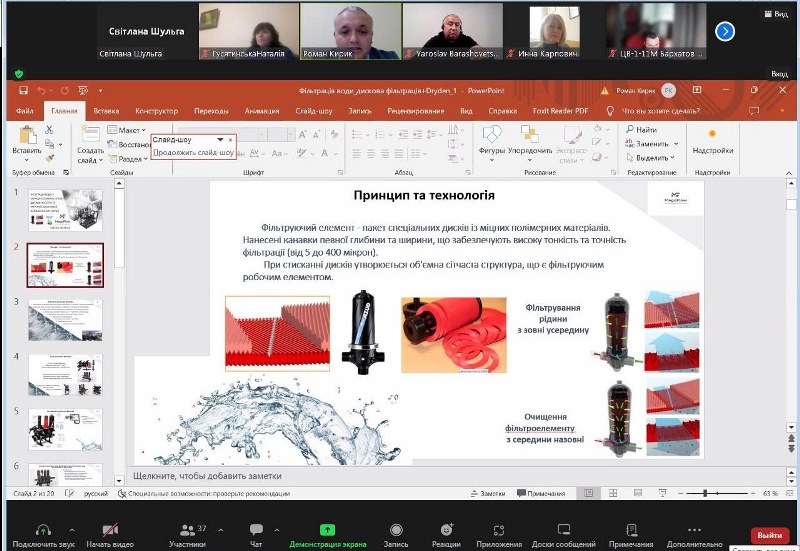Click the red Выйти leave button
Viewport: 800px width, 551px height.
(x=769, y=535)
